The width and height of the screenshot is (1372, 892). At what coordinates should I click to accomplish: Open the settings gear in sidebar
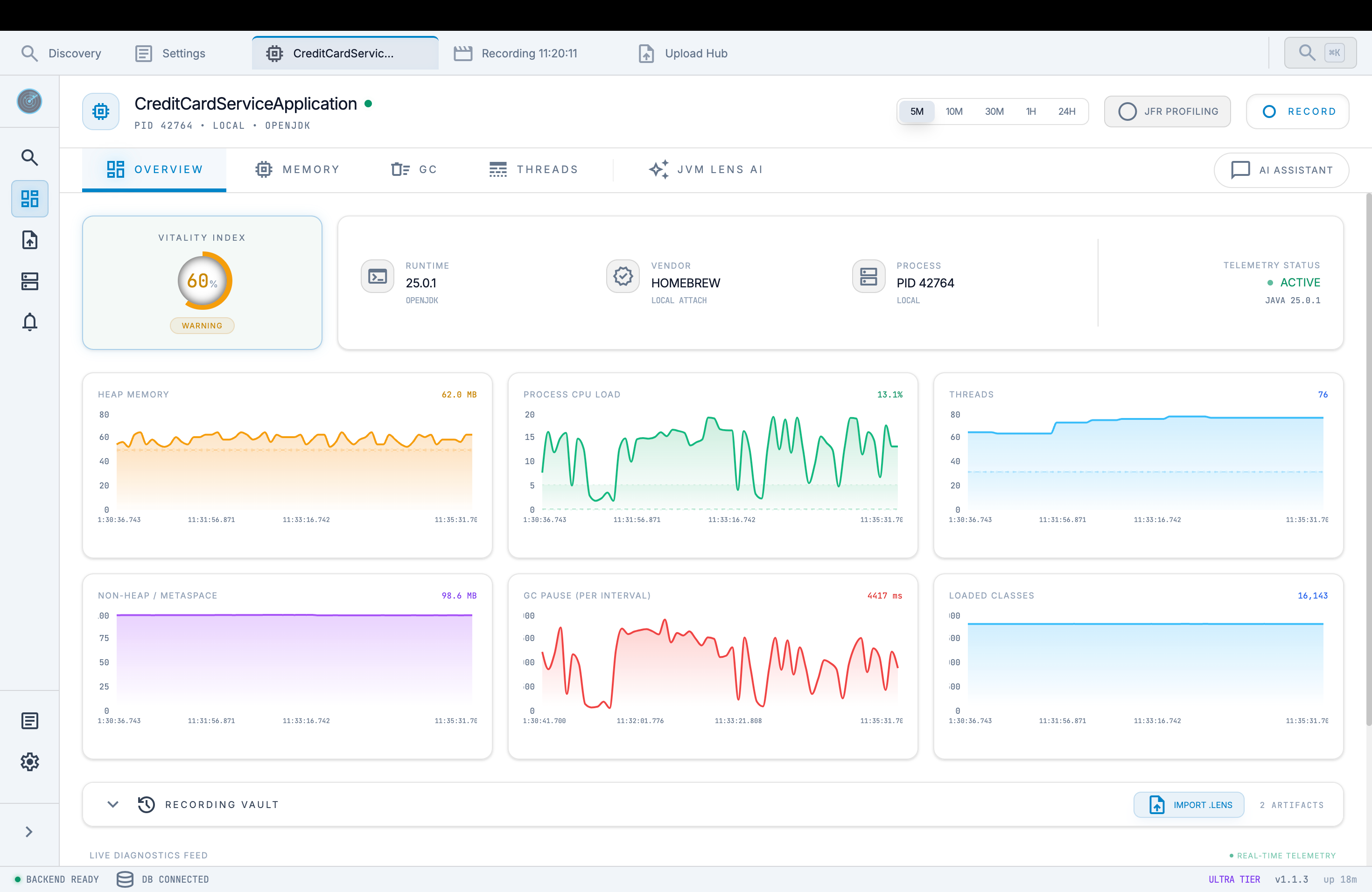click(29, 762)
